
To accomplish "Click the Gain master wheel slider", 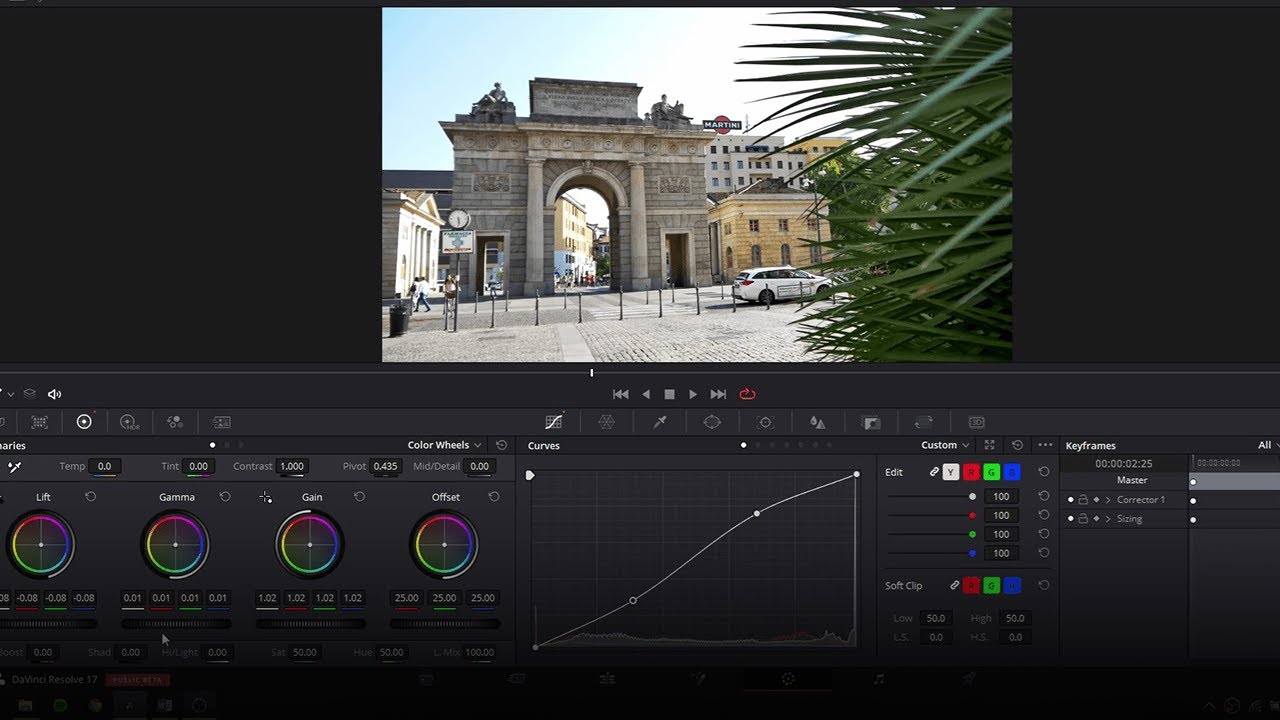I will pyautogui.click(x=310, y=624).
